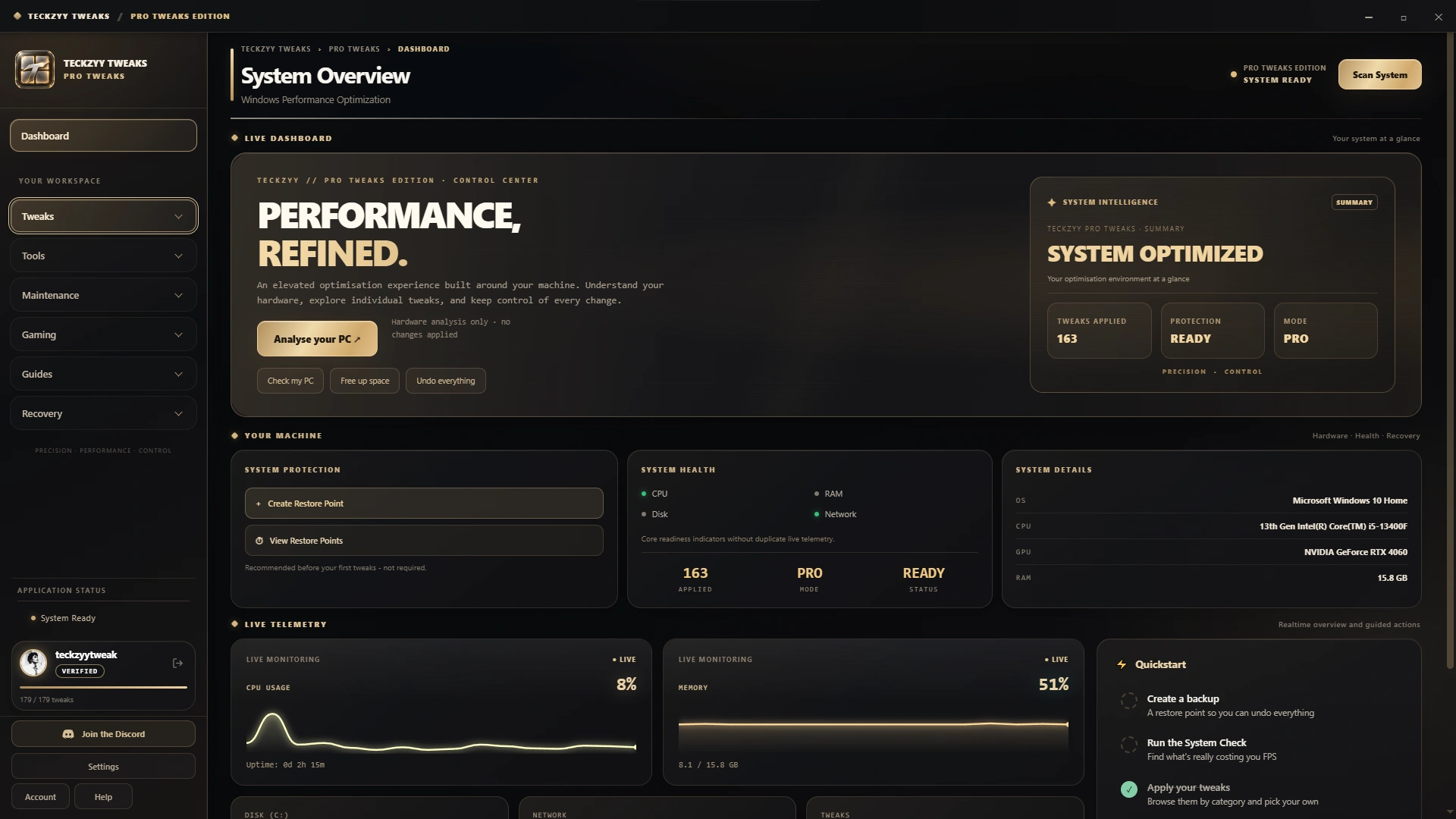Expand the Guides section chevron
The image size is (1456, 819).
178,375
